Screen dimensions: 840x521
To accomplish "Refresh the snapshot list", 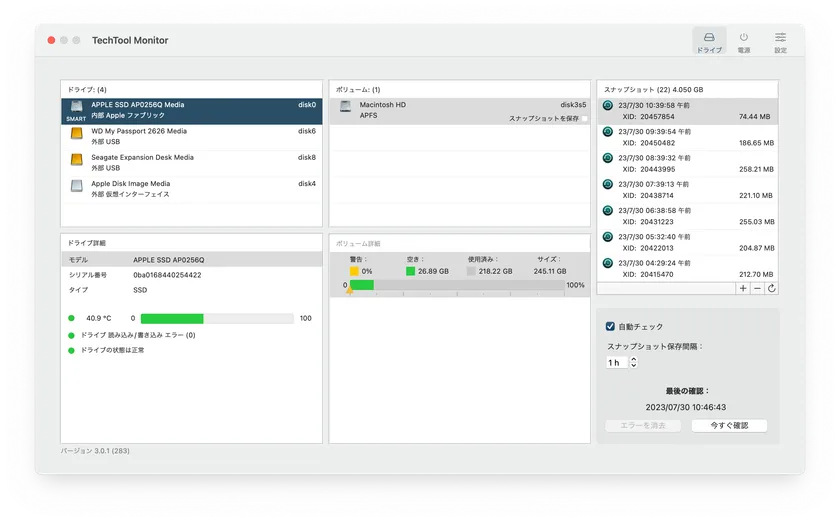I will (771, 289).
